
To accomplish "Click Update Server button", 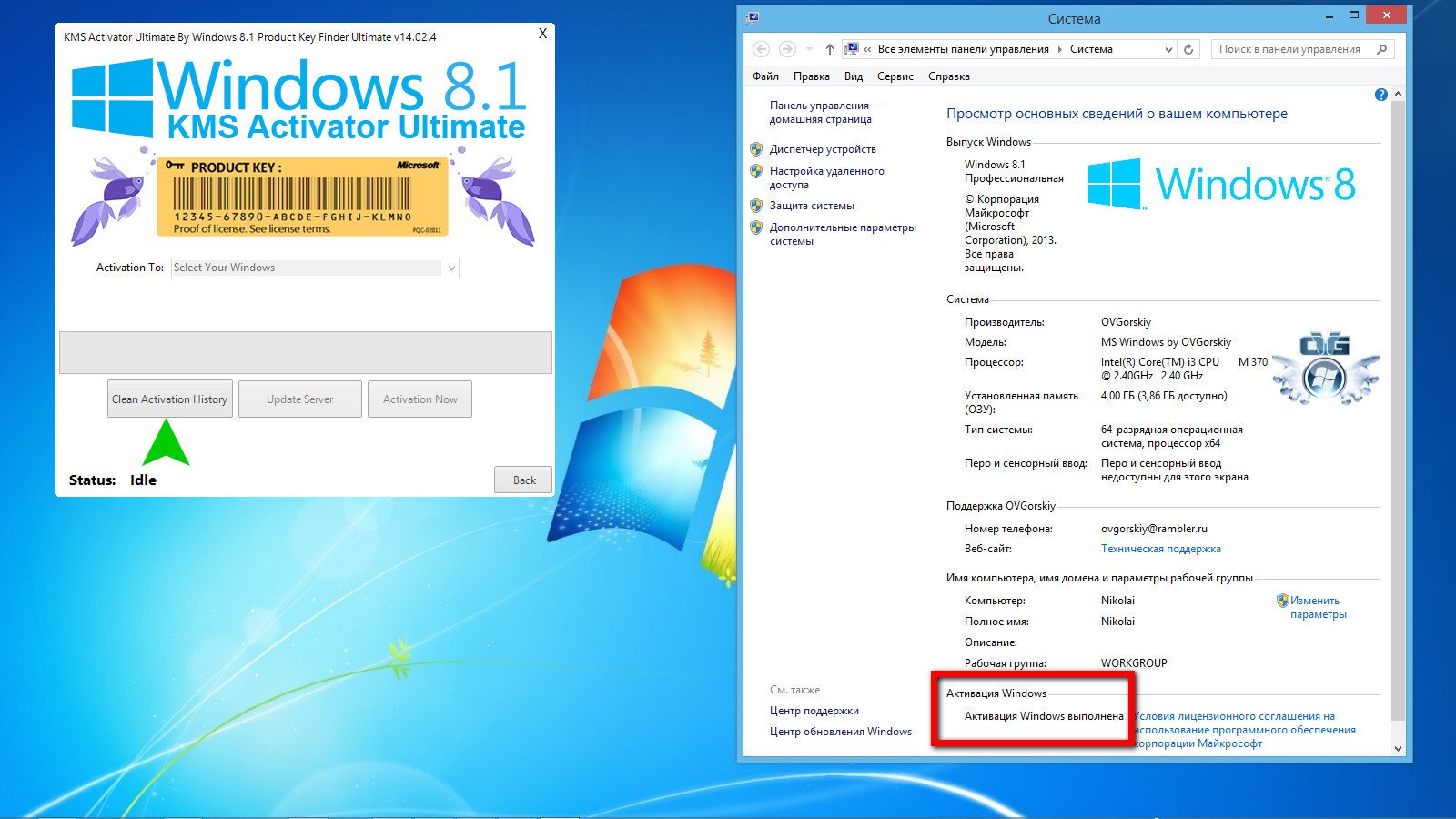I will (x=300, y=399).
